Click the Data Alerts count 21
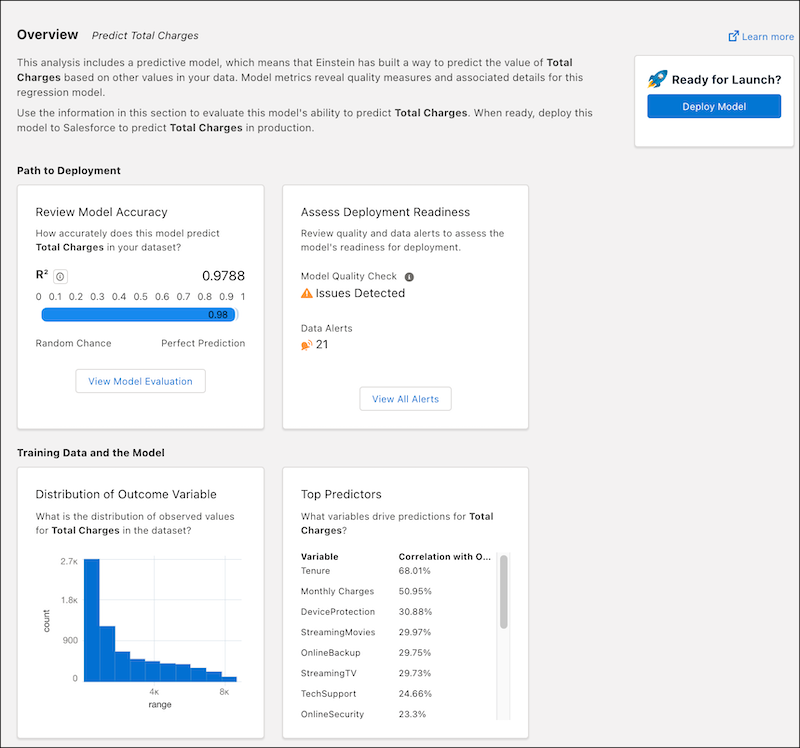This screenshot has height=748, width=800. point(322,345)
